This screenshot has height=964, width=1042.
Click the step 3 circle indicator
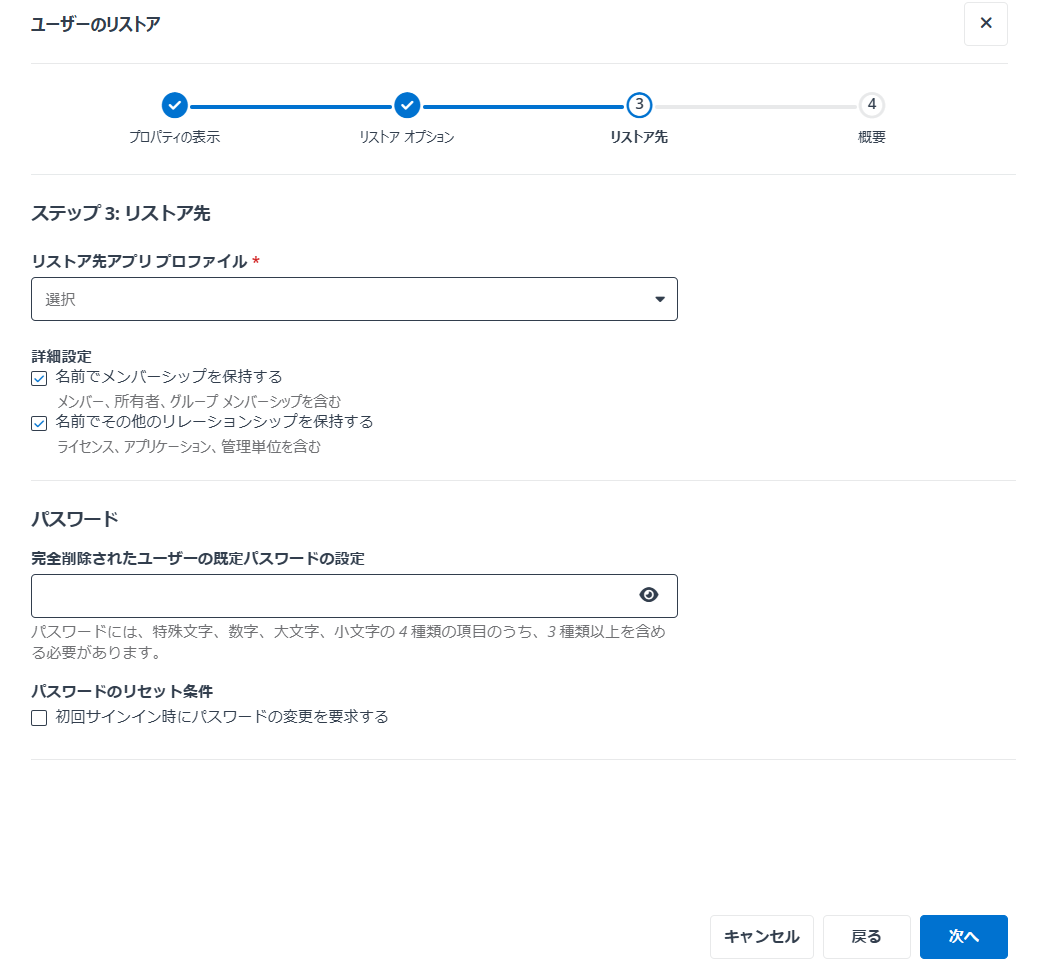tap(639, 105)
